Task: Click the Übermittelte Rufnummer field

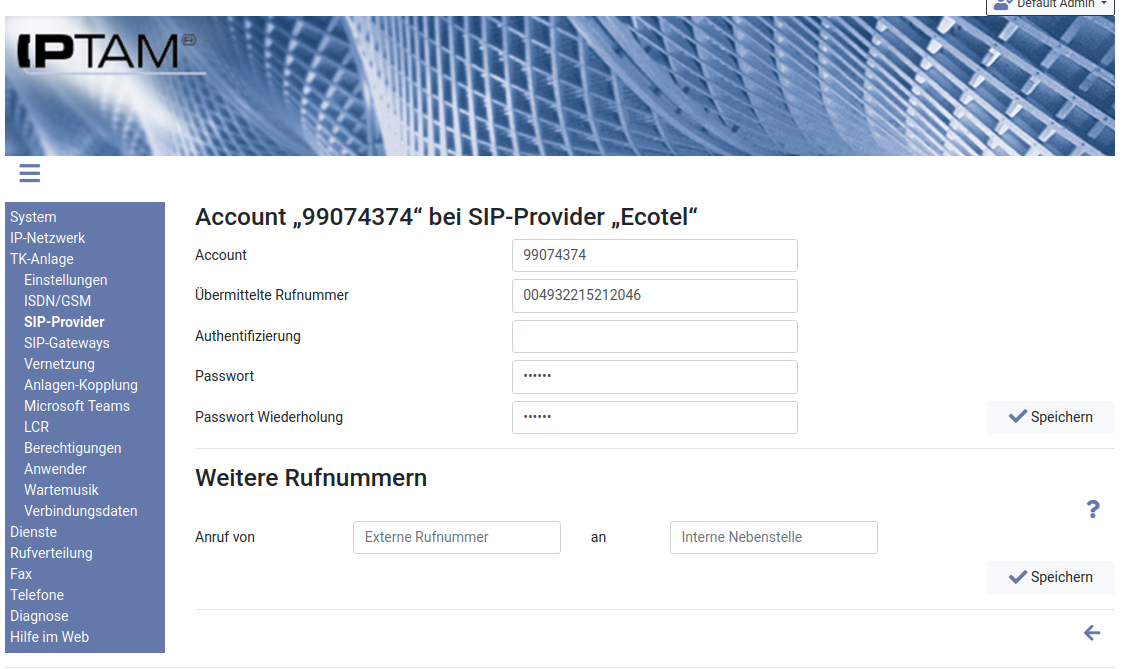Action: [654, 296]
